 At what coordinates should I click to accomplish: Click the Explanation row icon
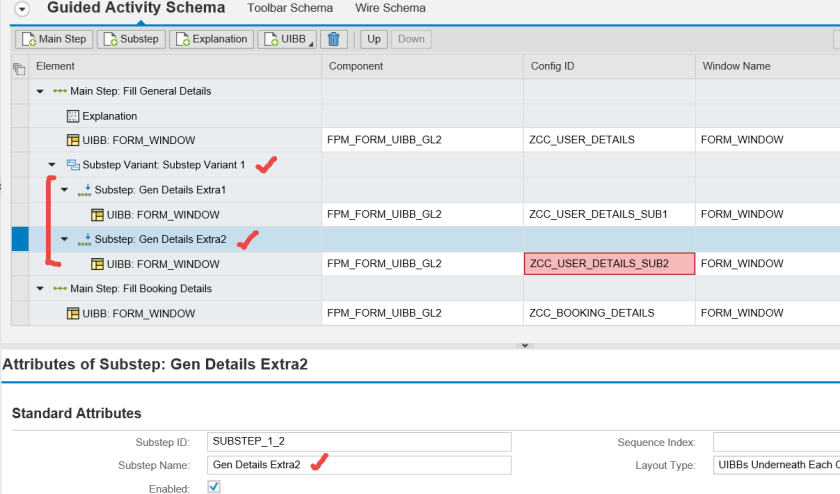[x=73, y=116]
